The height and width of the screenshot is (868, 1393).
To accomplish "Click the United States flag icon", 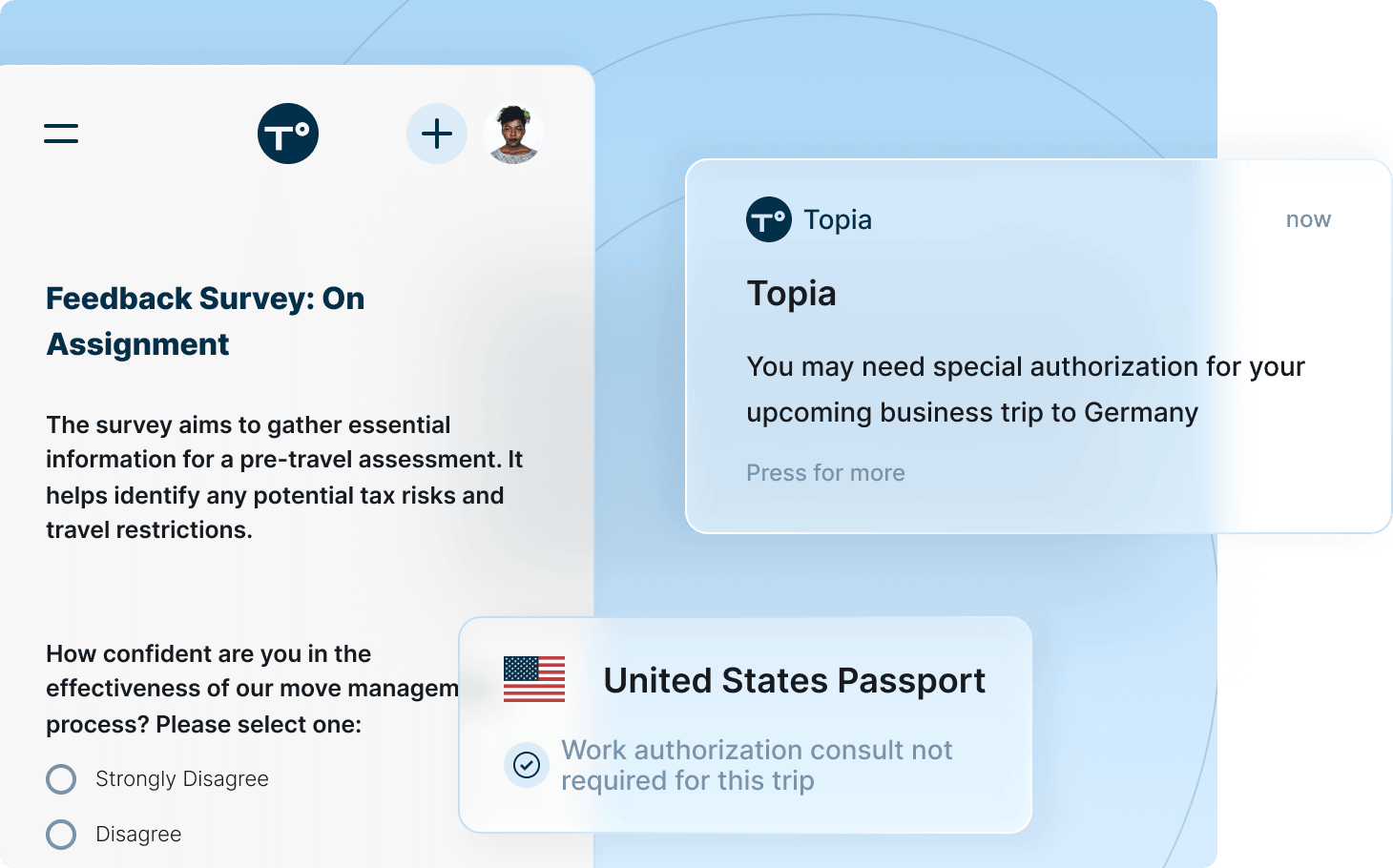I will tap(534, 679).
